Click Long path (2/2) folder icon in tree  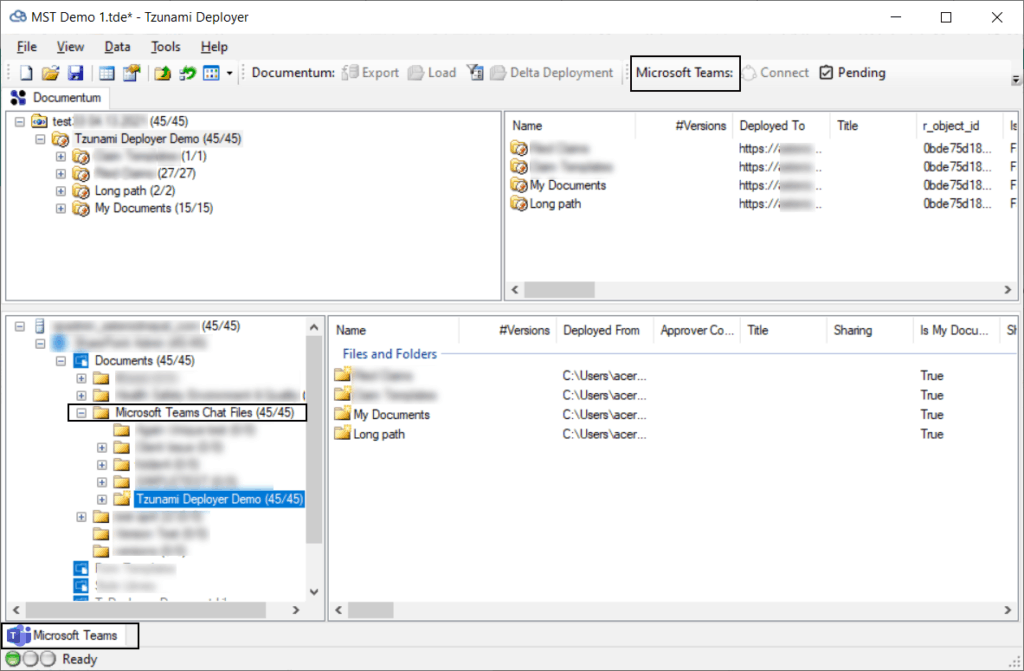click(81, 191)
